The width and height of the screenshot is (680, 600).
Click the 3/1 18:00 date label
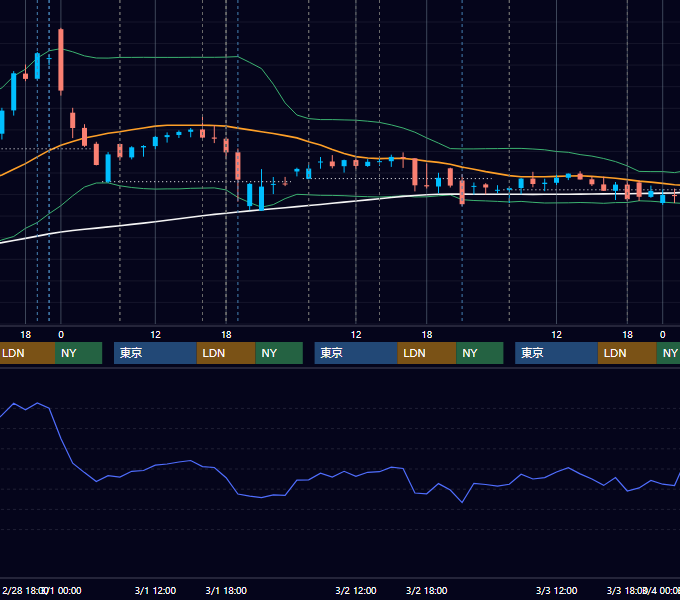click(x=226, y=590)
